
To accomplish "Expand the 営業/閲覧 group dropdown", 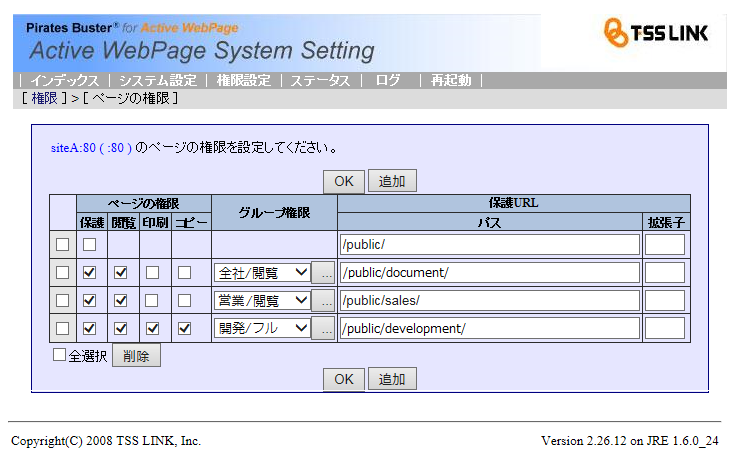I will 261,301.
